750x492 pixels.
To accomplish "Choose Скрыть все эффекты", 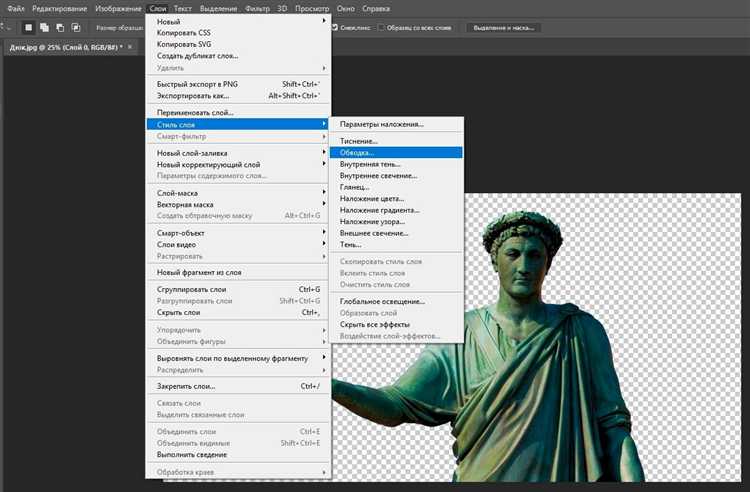I will pyautogui.click(x=396, y=324).
